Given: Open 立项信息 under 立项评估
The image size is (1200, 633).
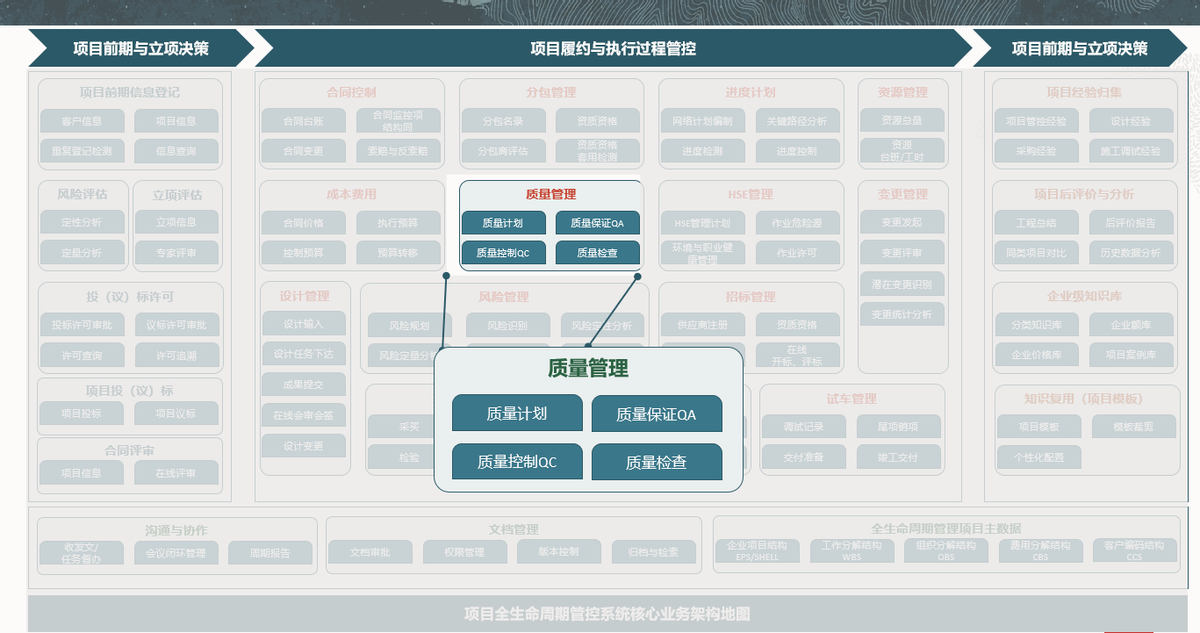Looking at the screenshot, I should (x=176, y=222).
